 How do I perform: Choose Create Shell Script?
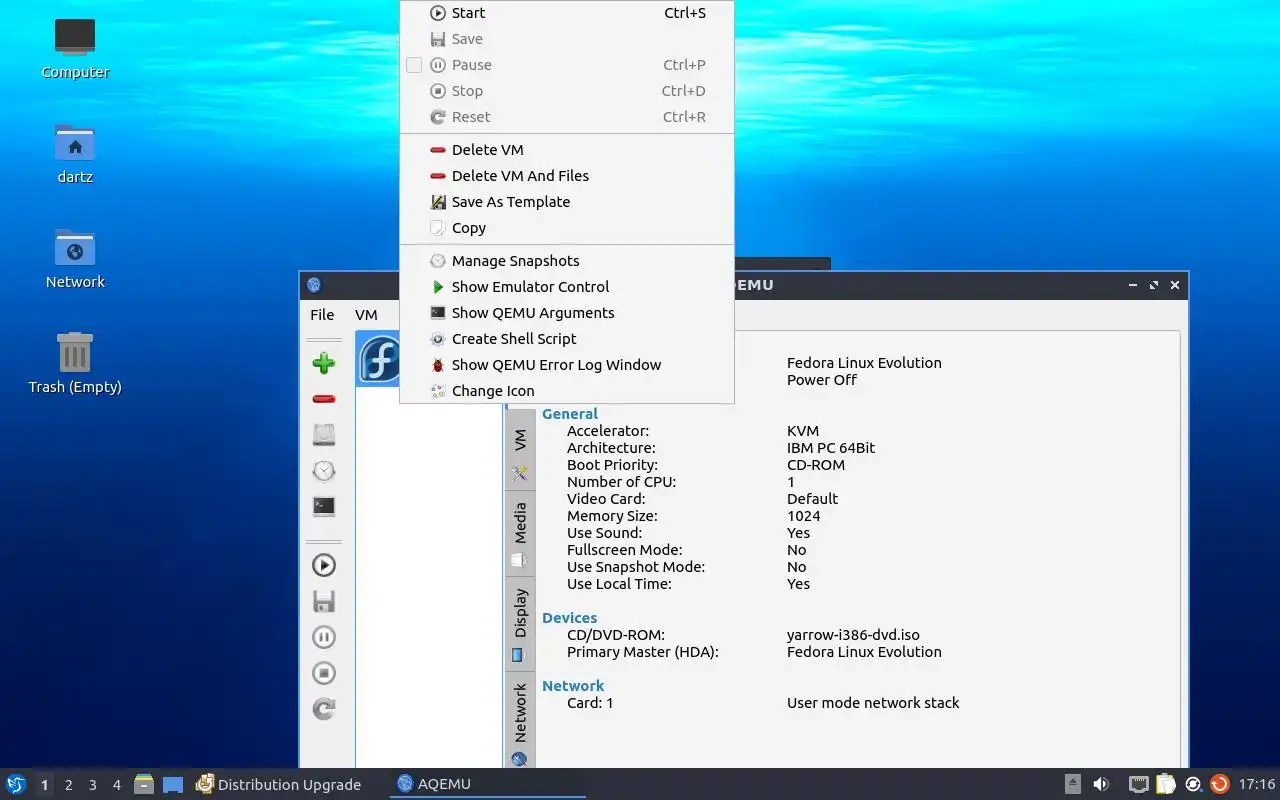pyautogui.click(x=567, y=339)
